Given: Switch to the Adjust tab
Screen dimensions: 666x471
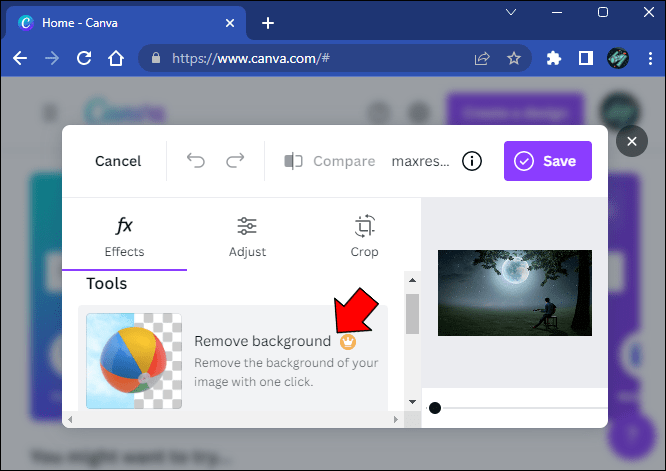Looking at the screenshot, I should [247, 236].
